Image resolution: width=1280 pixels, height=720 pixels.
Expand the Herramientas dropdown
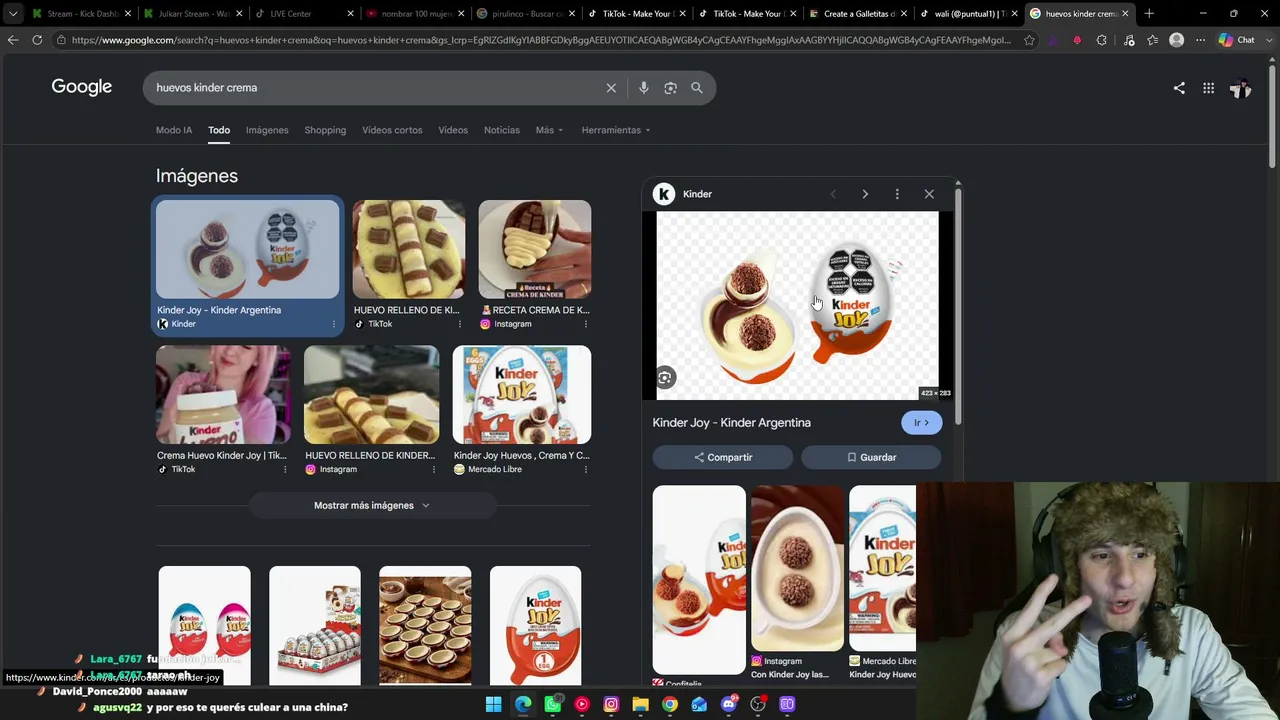point(616,130)
